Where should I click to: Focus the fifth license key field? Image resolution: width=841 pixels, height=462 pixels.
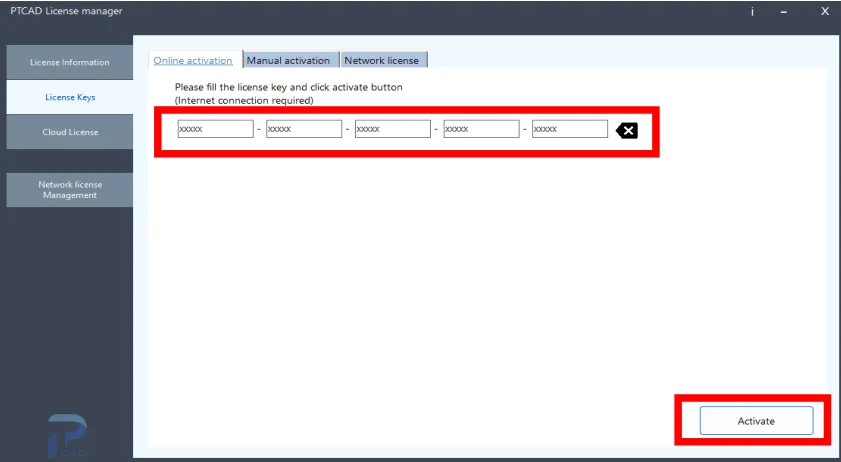coord(570,129)
